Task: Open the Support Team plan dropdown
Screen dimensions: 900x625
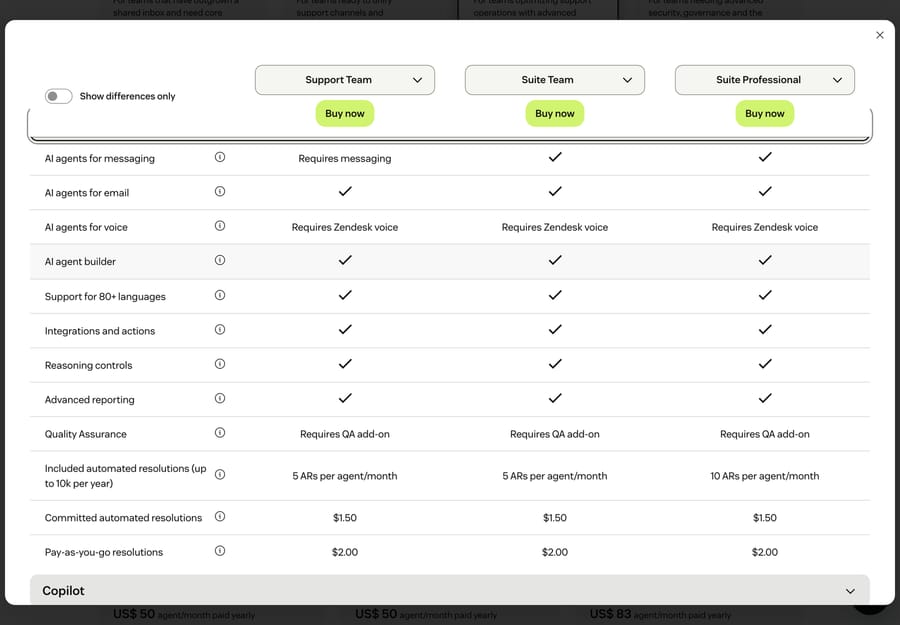Action: [344, 80]
